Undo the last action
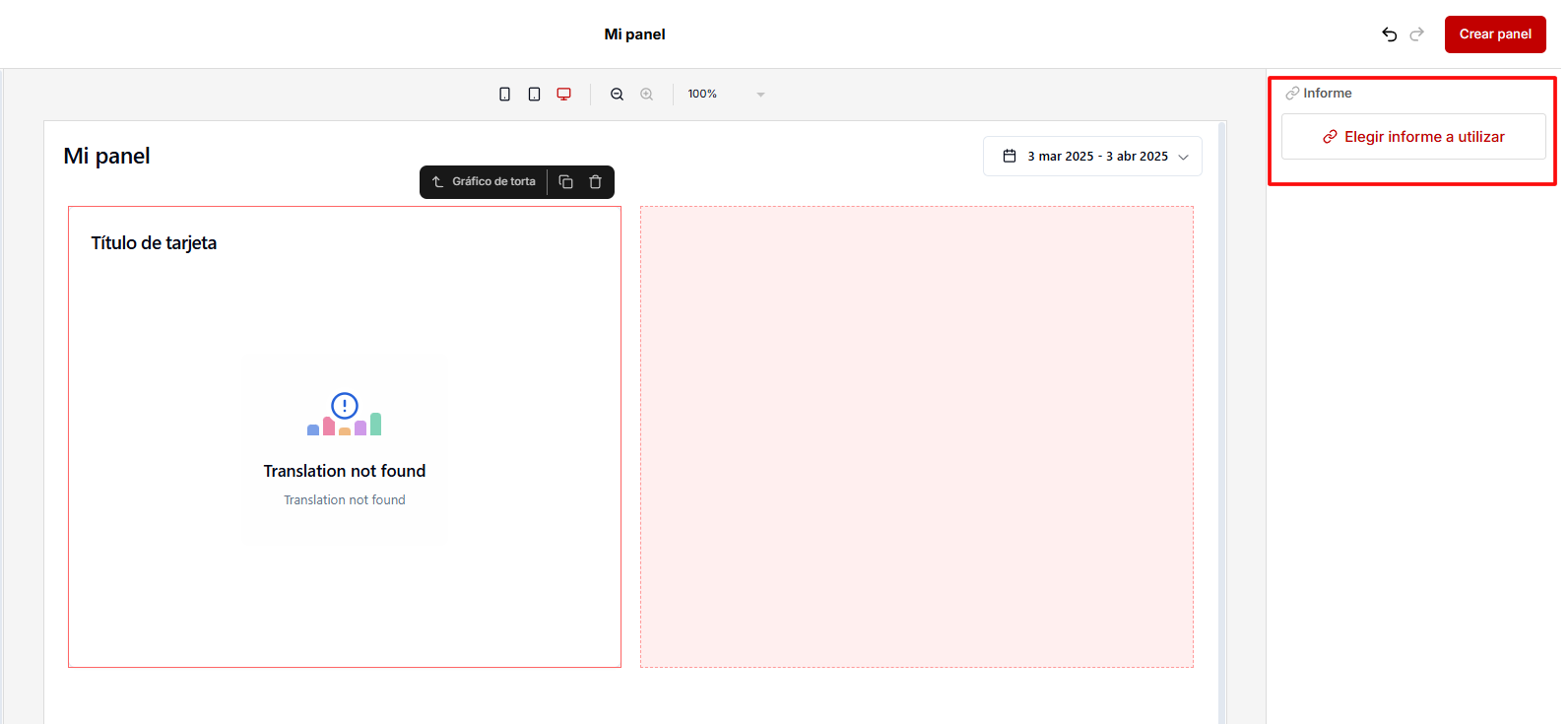 1389,34
